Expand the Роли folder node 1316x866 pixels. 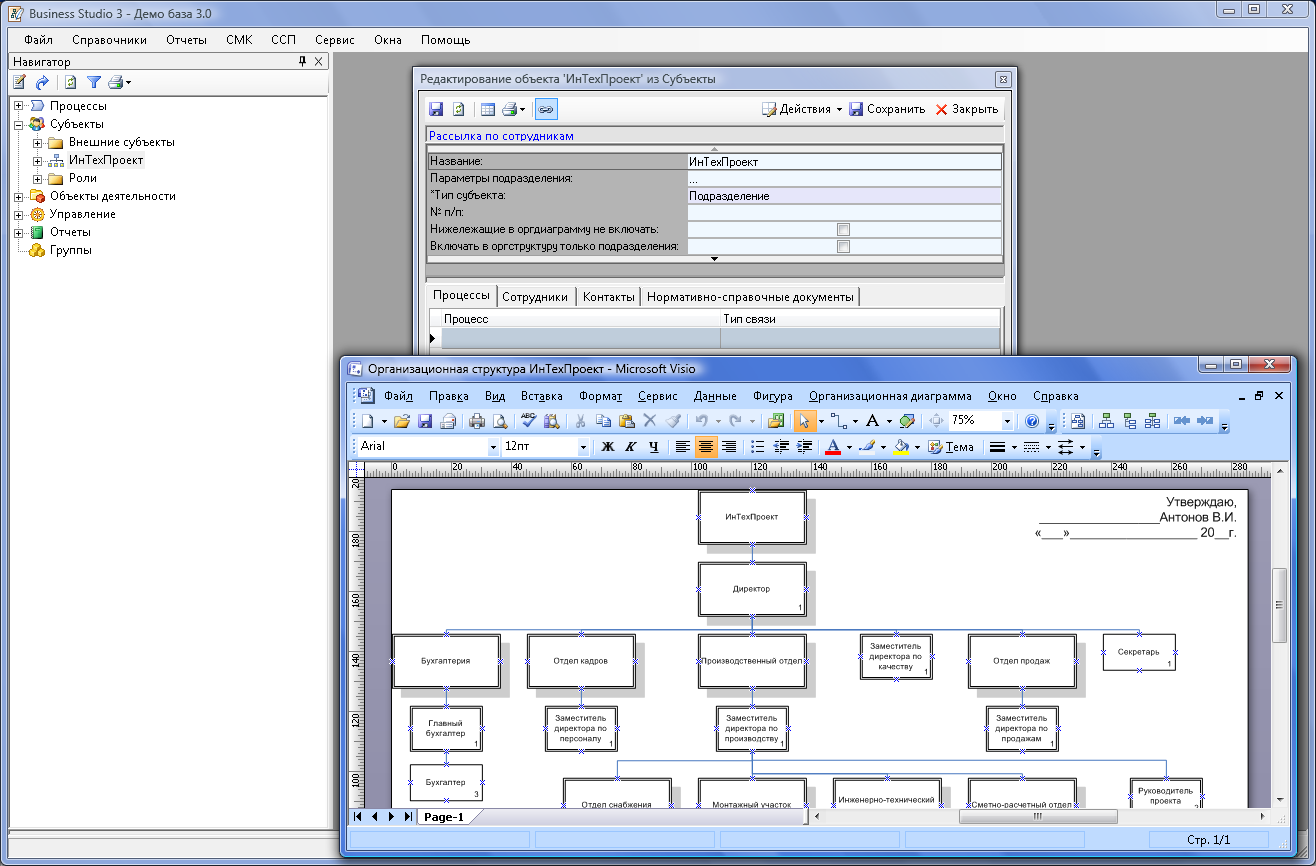point(37,178)
